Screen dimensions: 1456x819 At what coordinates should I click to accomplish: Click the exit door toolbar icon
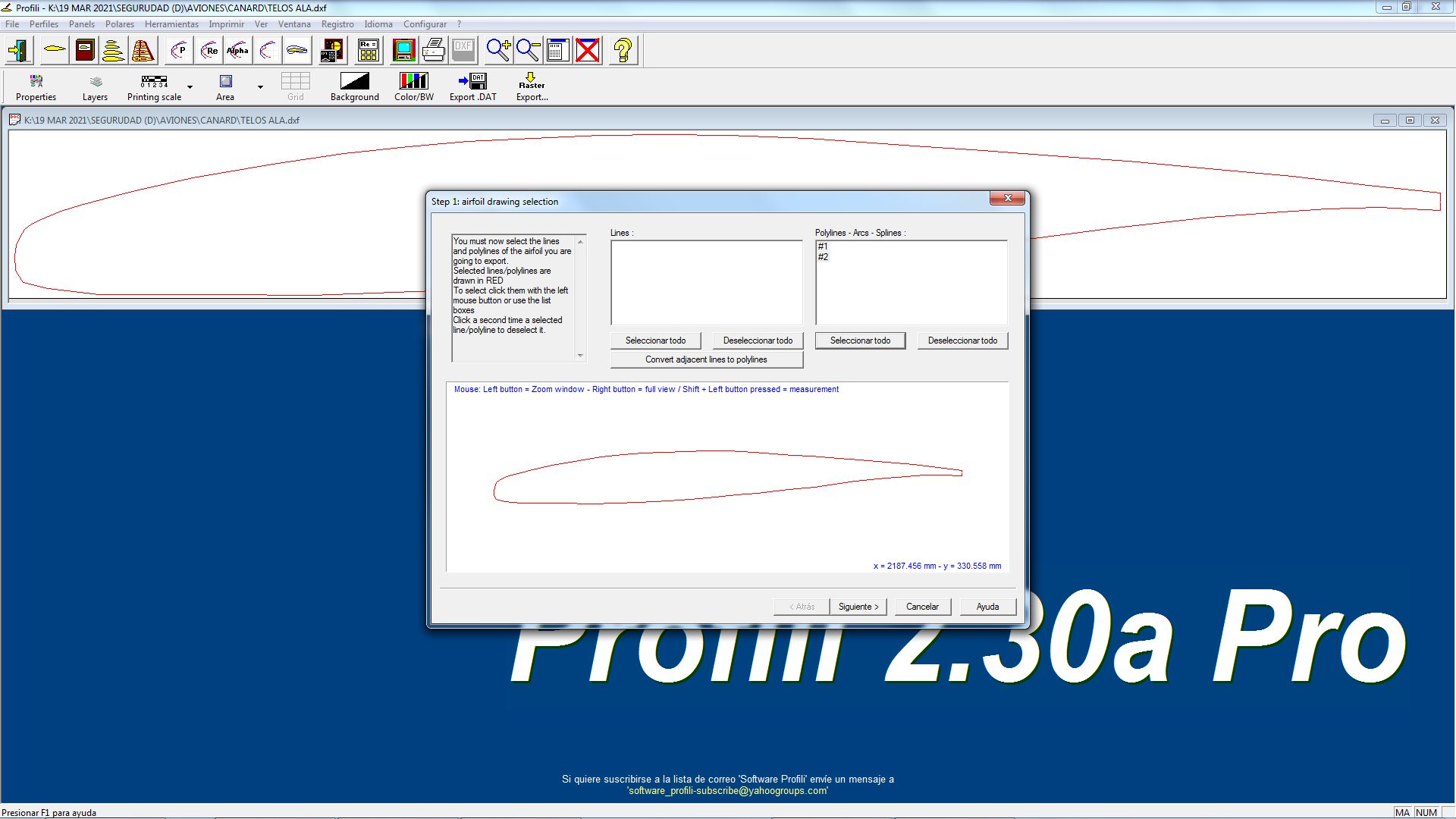click(x=19, y=51)
